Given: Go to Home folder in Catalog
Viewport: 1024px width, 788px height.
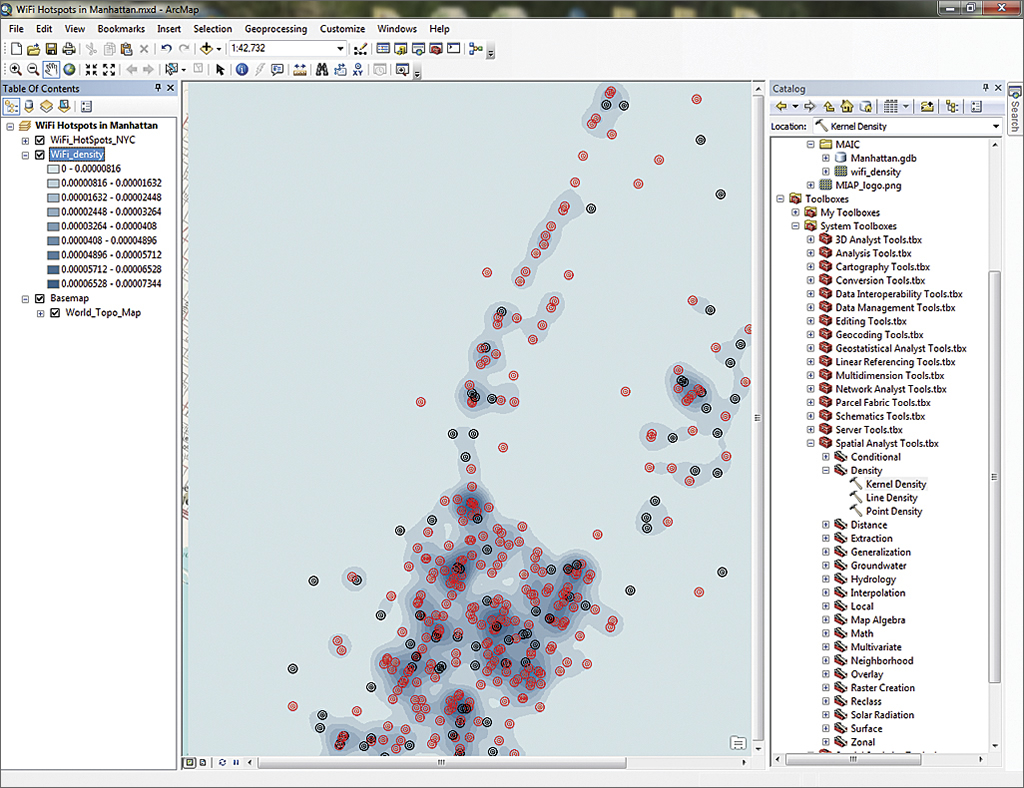Looking at the screenshot, I should (x=847, y=106).
